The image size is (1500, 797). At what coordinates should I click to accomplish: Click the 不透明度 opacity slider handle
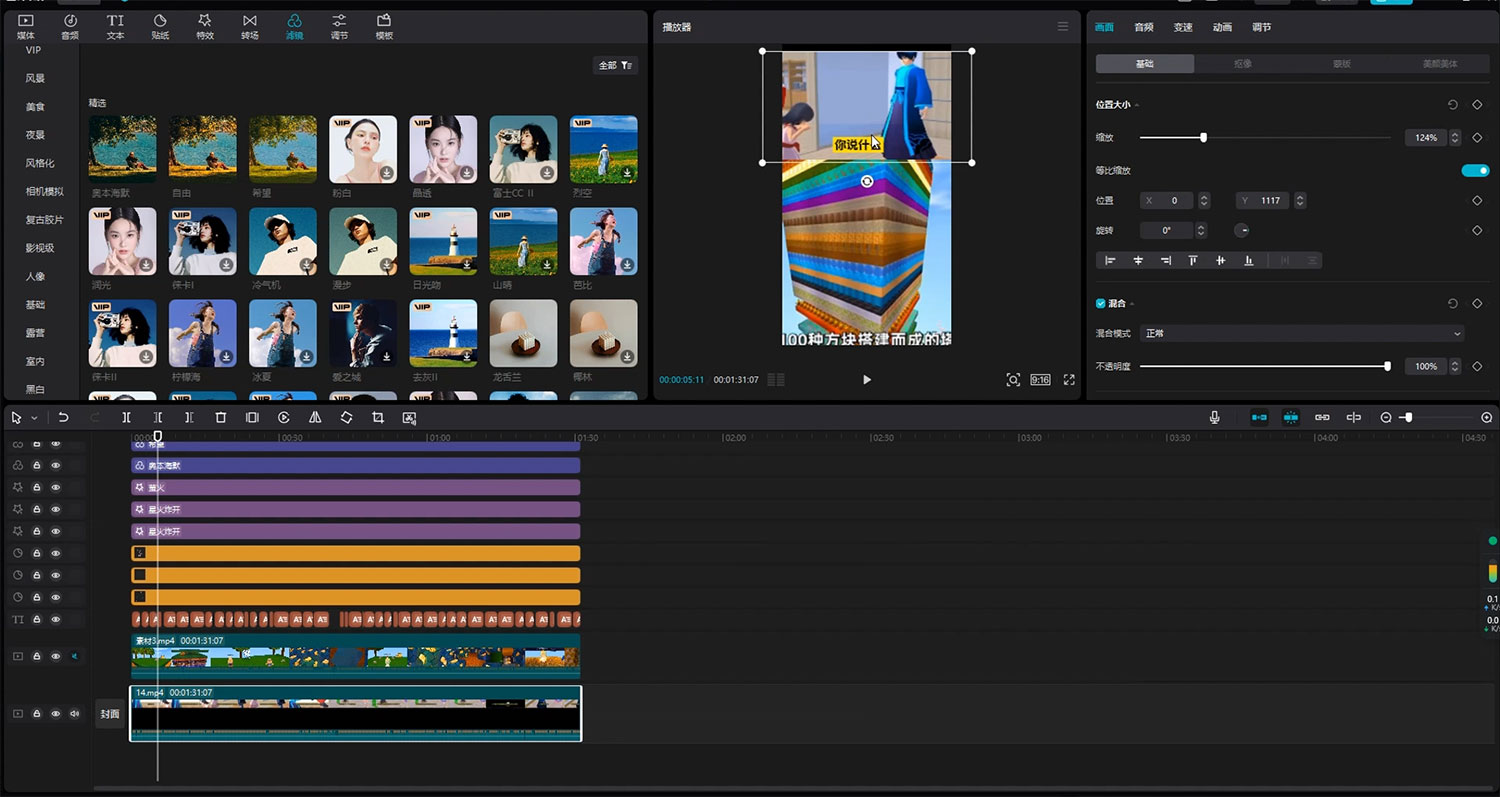[1387, 367]
